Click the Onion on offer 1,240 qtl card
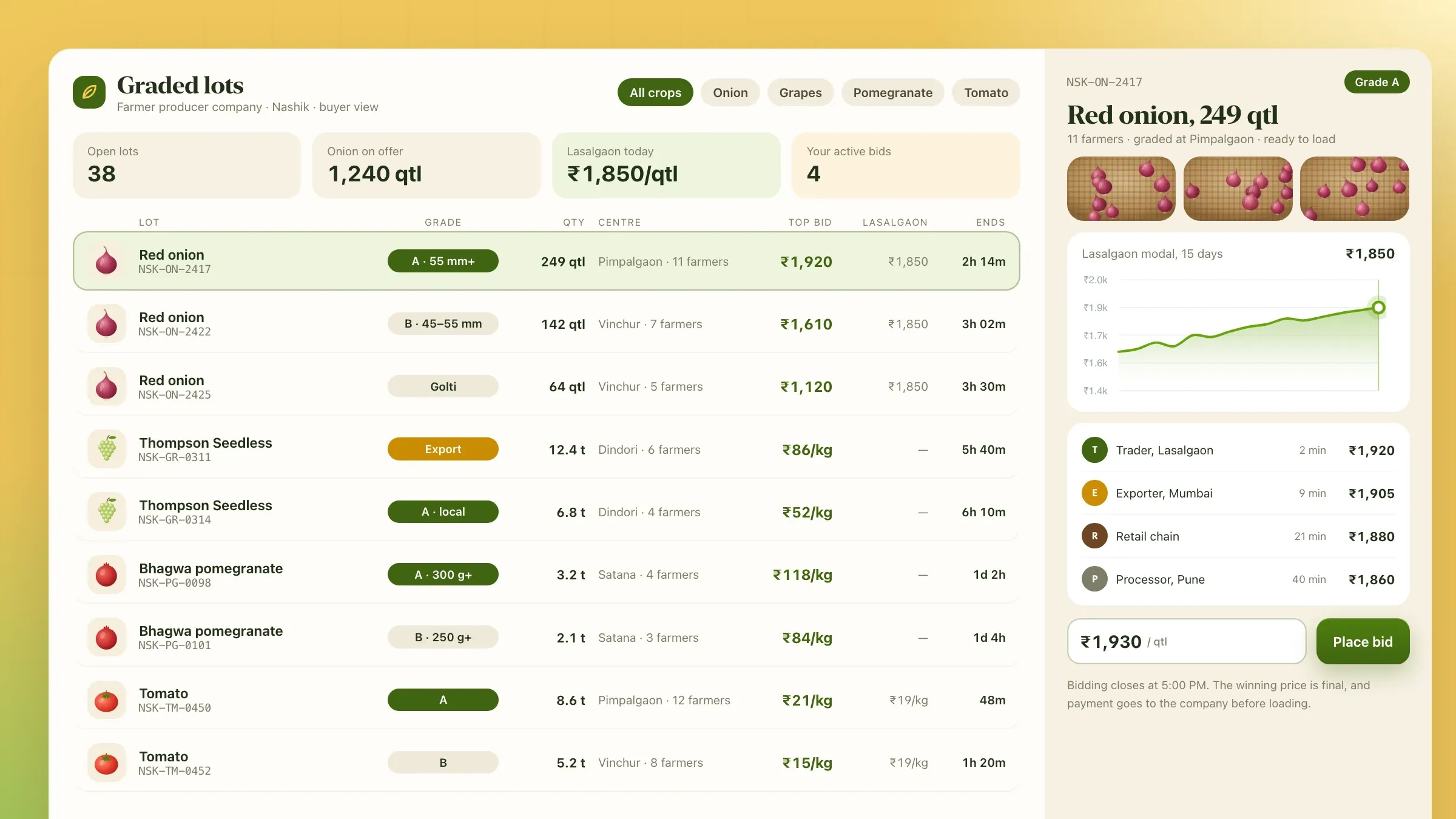1456x819 pixels. (x=426, y=165)
